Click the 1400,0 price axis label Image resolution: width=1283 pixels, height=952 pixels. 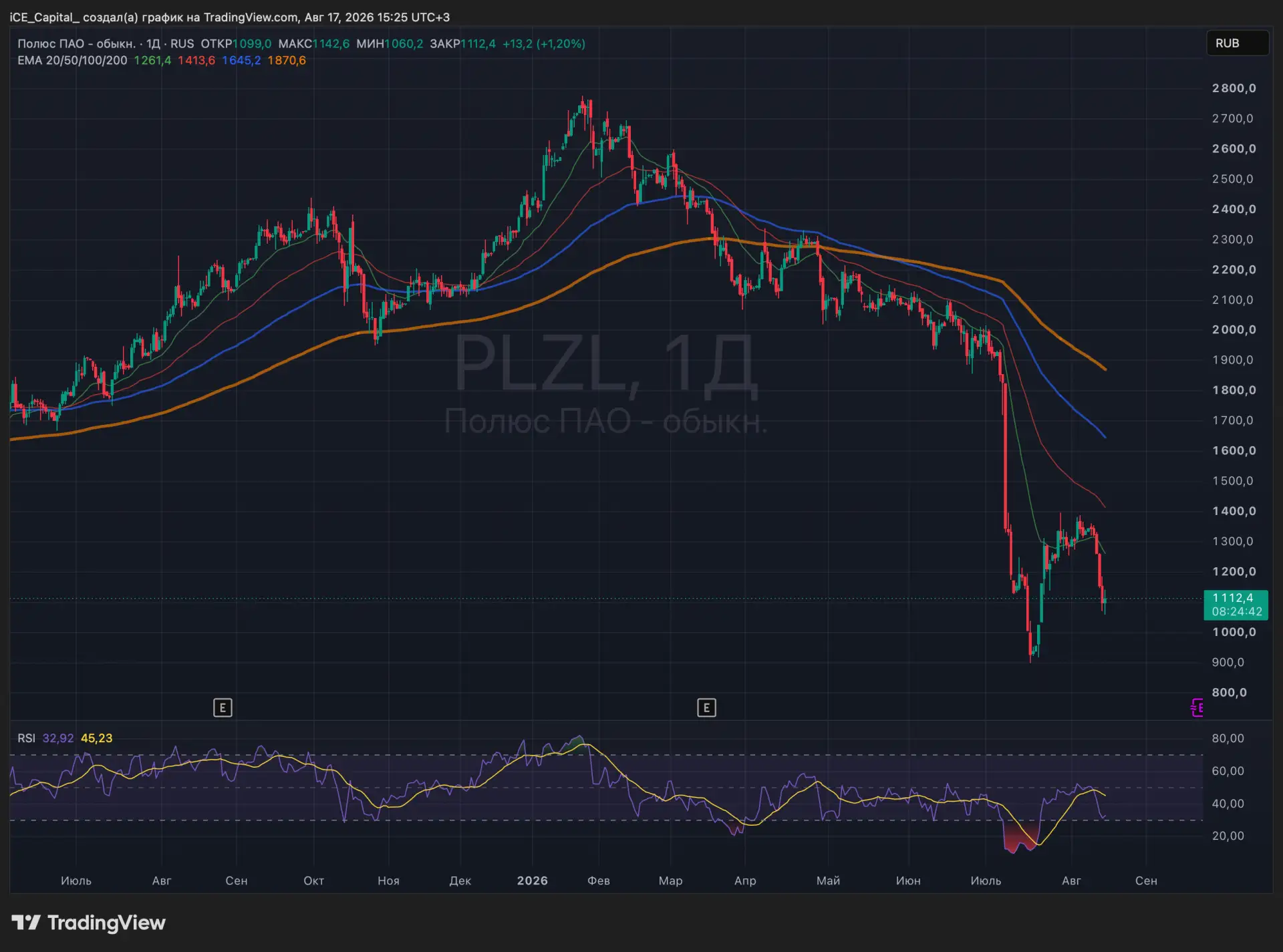click(x=1234, y=511)
